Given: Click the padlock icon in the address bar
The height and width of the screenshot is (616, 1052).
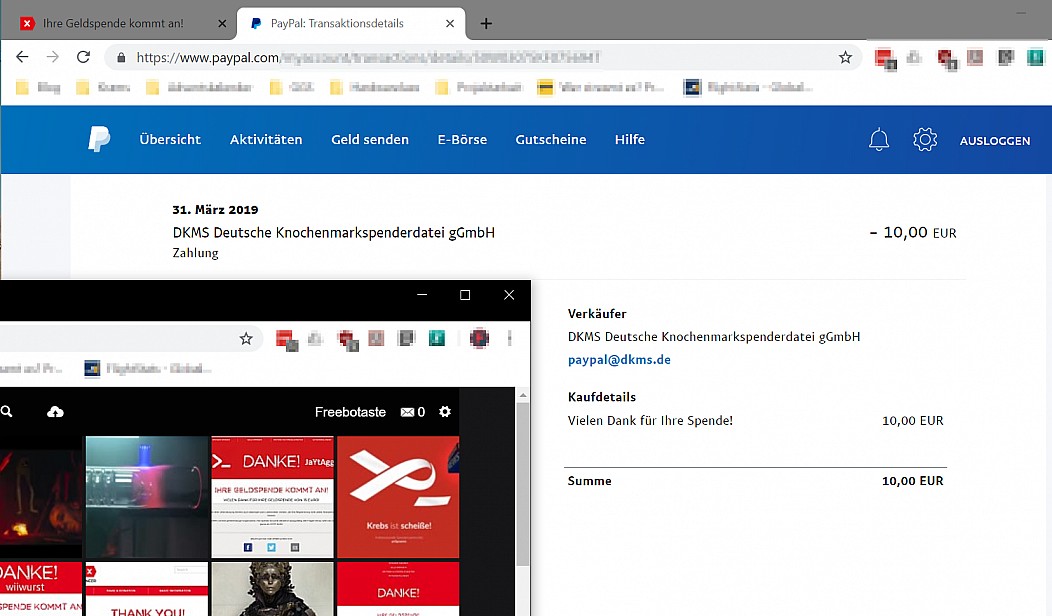Looking at the screenshot, I should click(x=121, y=58).
